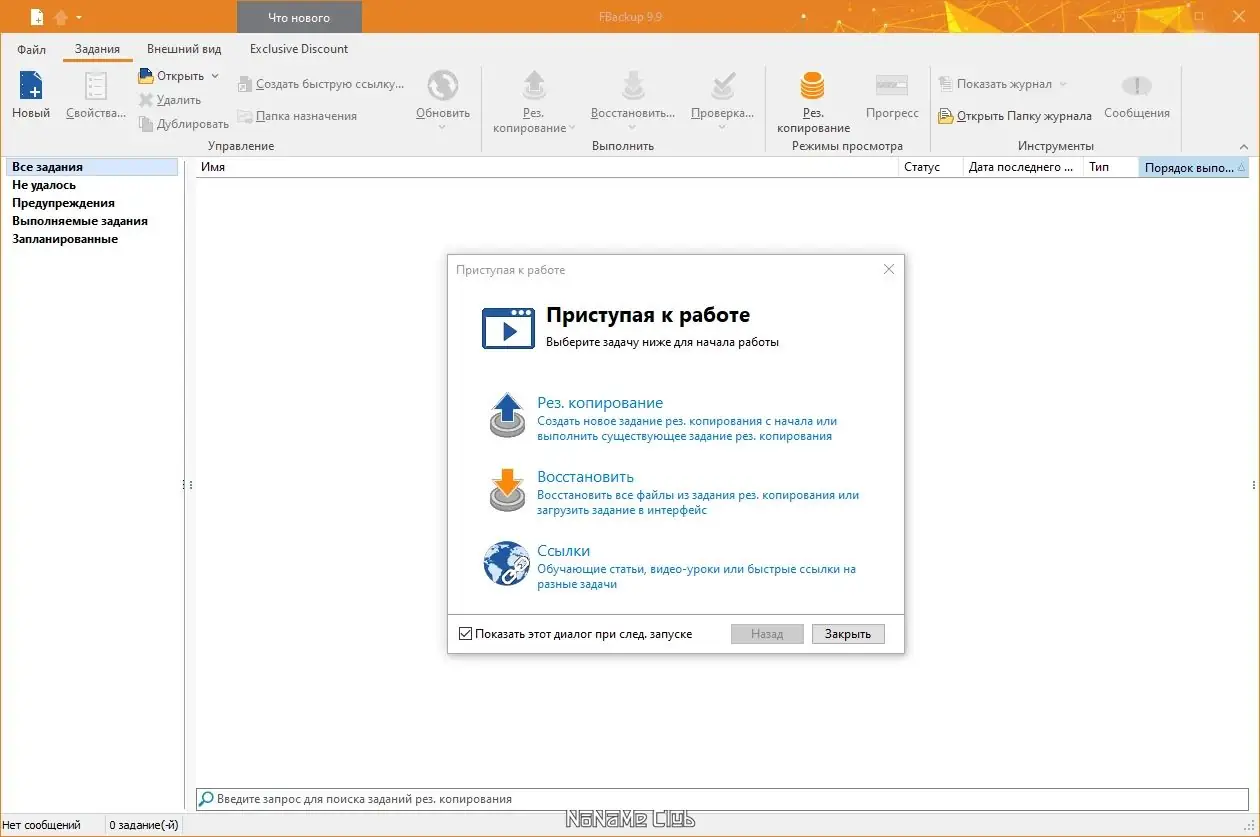Click the Закрыть button in dialog
1260x837 pixels.
coord(848,634)
